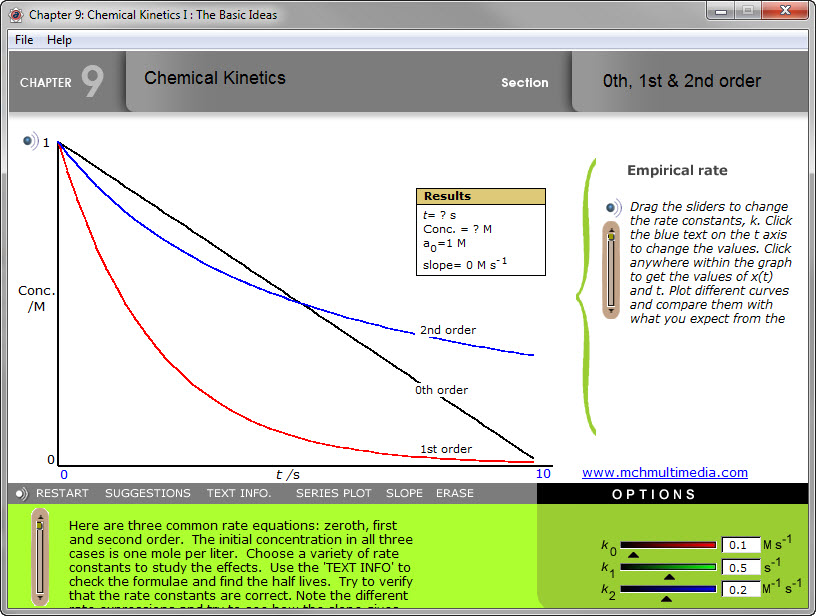816x616 pixels.
Task: Click the application icon in the title bar
Action: pyautogui.click(x=16, y=15)
